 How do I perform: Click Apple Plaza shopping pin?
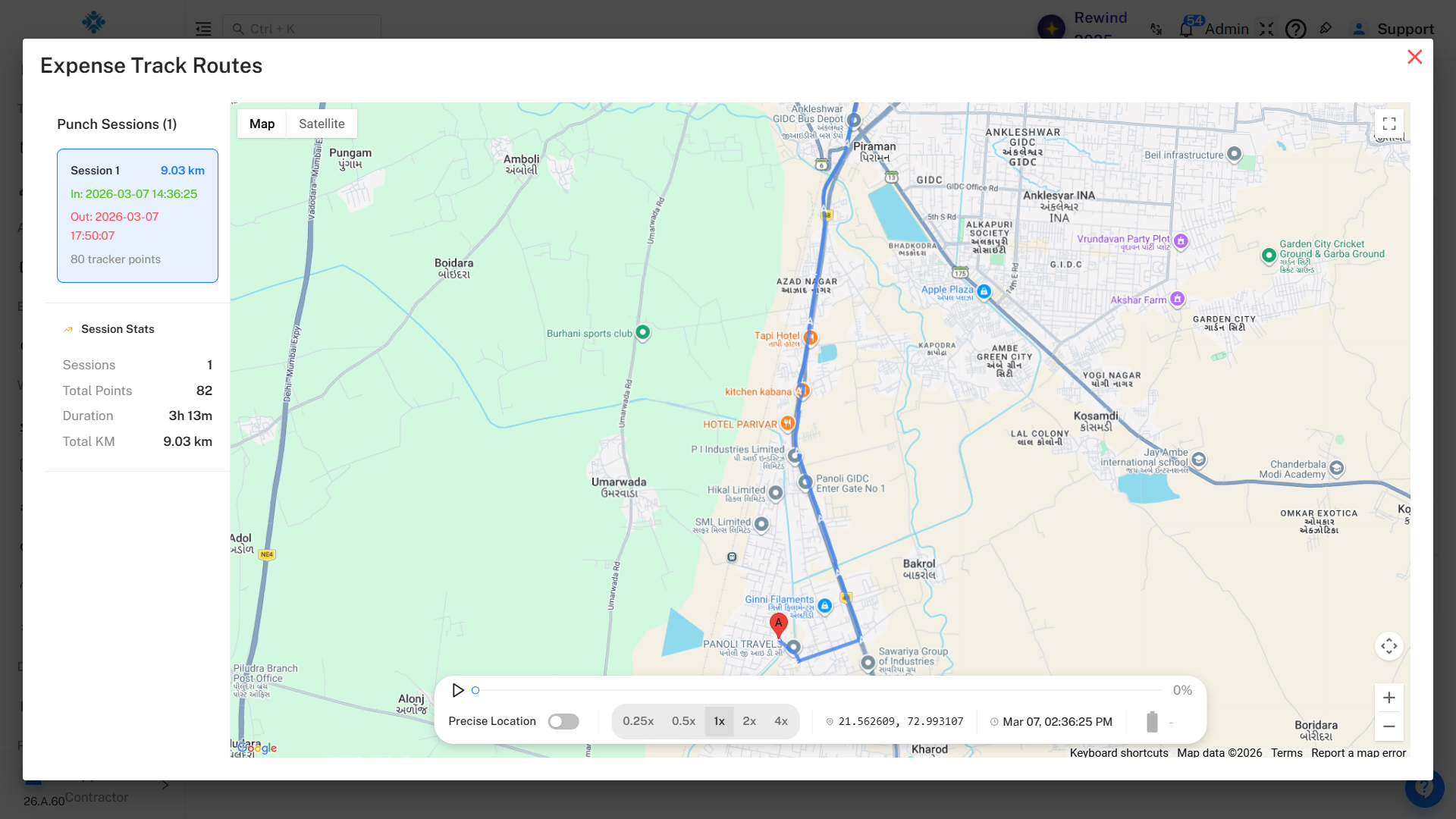click(x=984, y=291)
